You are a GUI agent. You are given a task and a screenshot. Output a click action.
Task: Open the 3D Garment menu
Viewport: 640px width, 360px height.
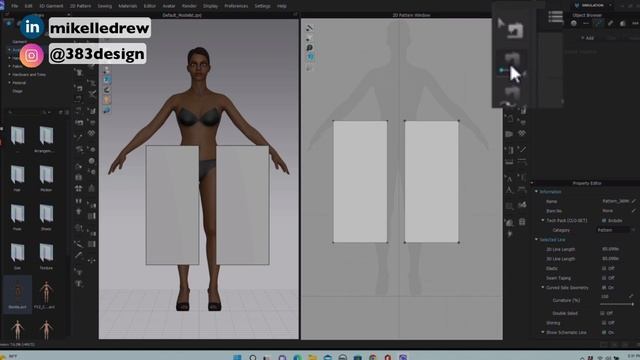click(x=51, y=6)
